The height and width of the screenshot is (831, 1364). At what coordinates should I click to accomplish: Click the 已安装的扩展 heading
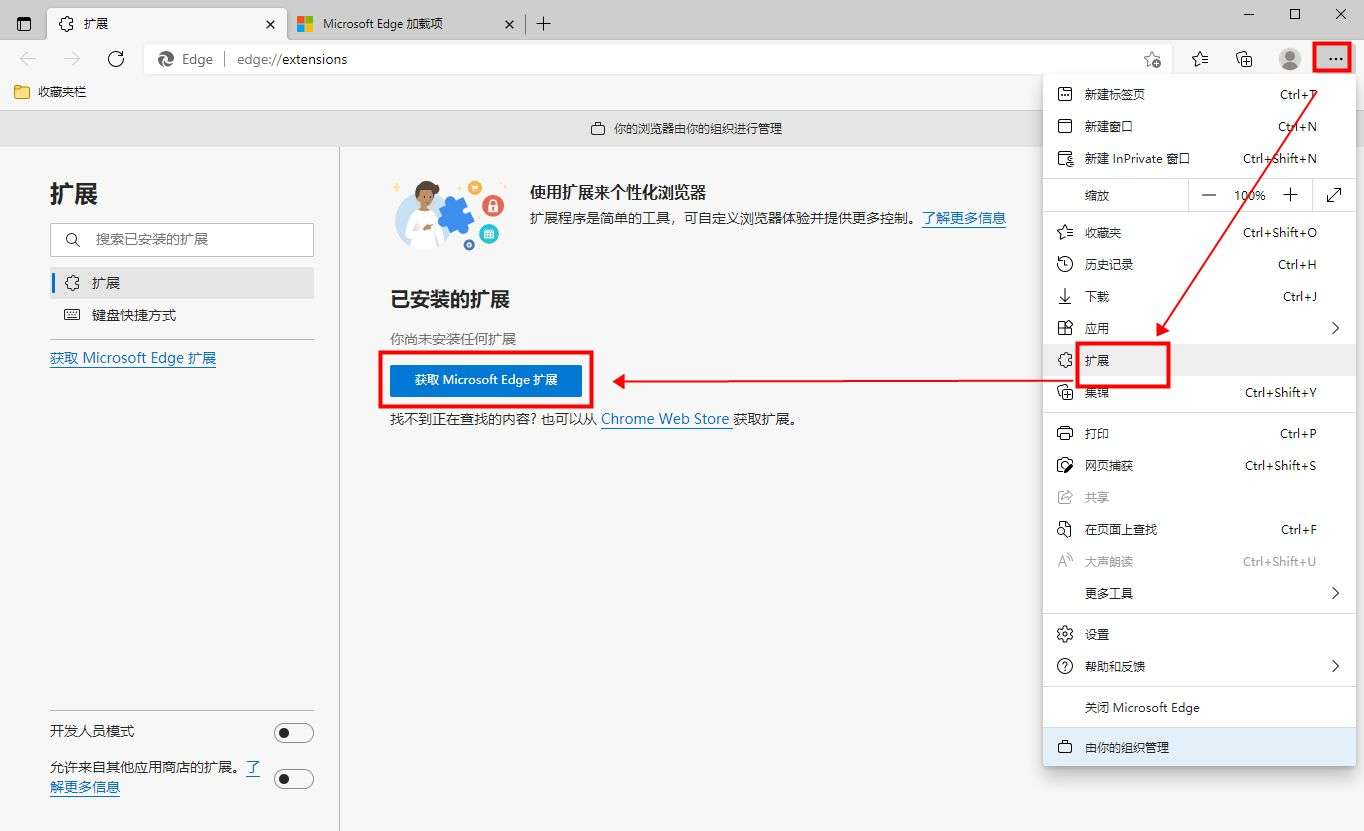[450, 299]
